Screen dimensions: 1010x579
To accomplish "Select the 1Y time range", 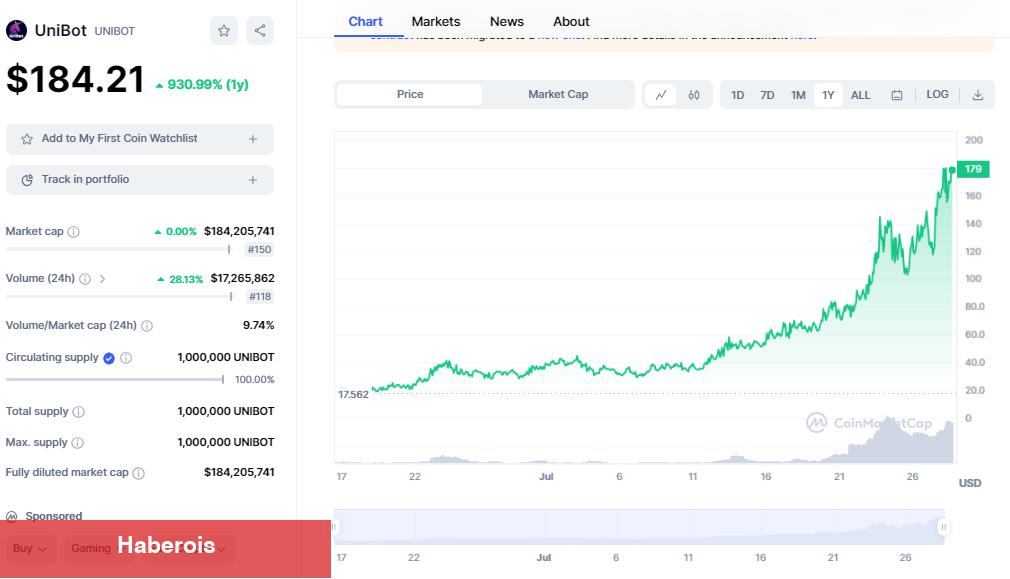I will click(x=828, y=95).
